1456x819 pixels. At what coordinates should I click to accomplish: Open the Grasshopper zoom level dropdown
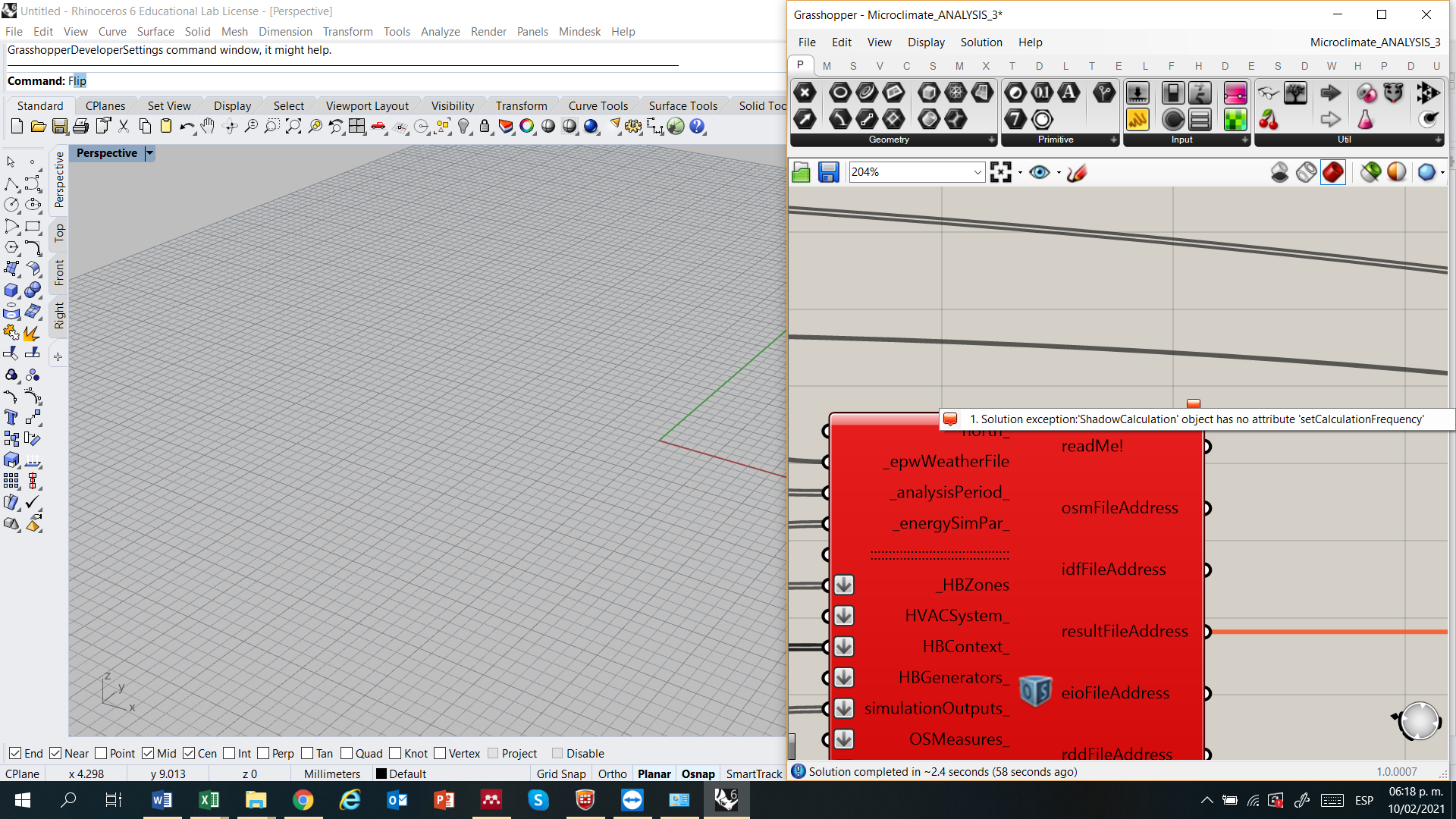point(977,173)
